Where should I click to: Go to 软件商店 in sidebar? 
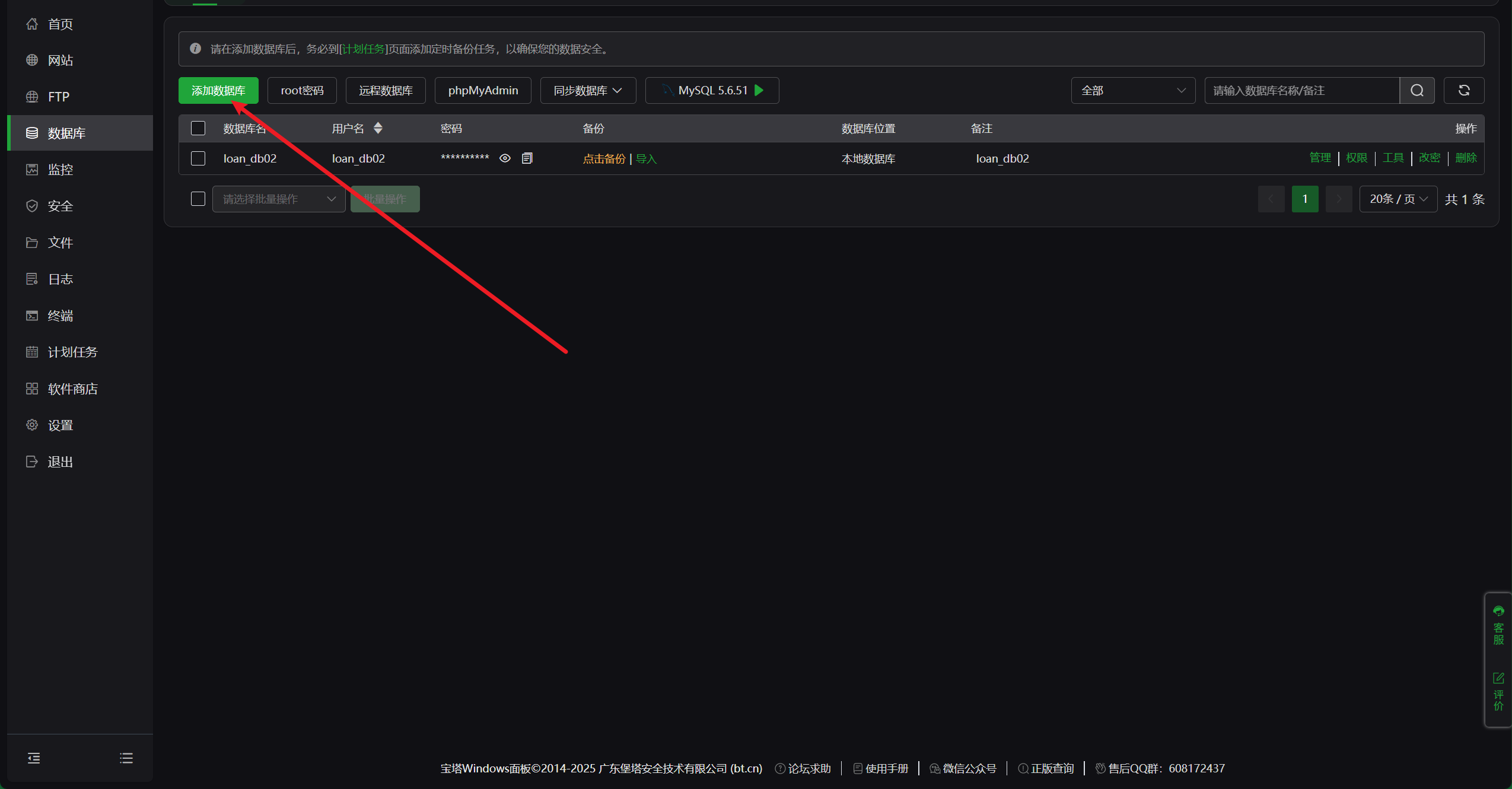tap(72, 389)
